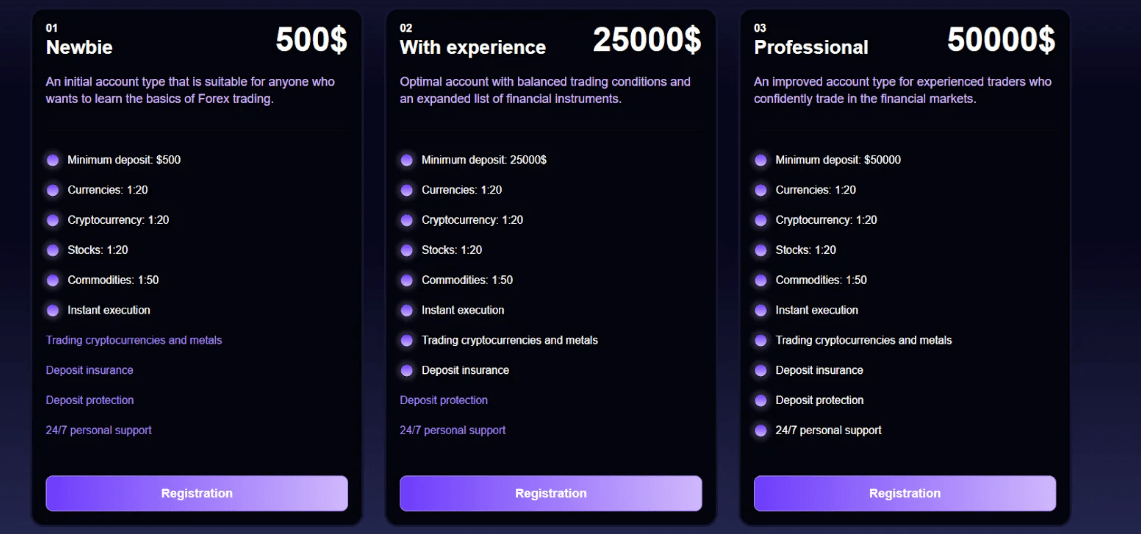Click disabled 24/7 personal support on With experience
Image resolution: width=1141 pixels, height=534 pixels.
453,430
